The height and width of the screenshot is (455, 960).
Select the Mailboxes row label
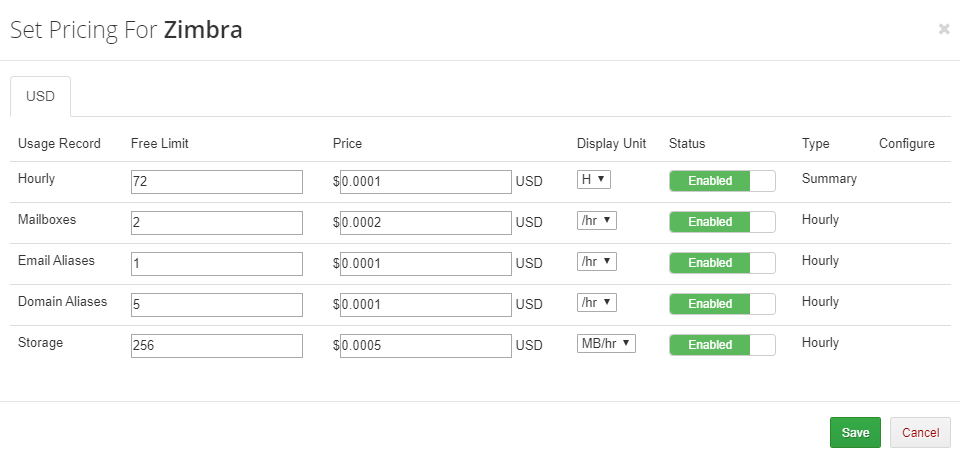click(47, 219)
